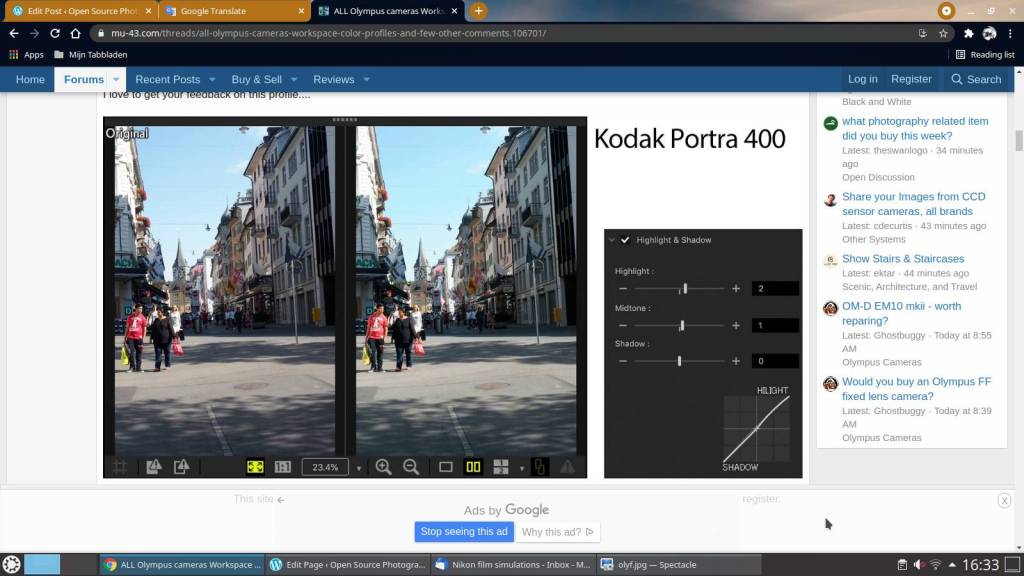Select the yellow side-by-side compare icon
This screenshot has width=1024, height=576.
click(473, 466)
